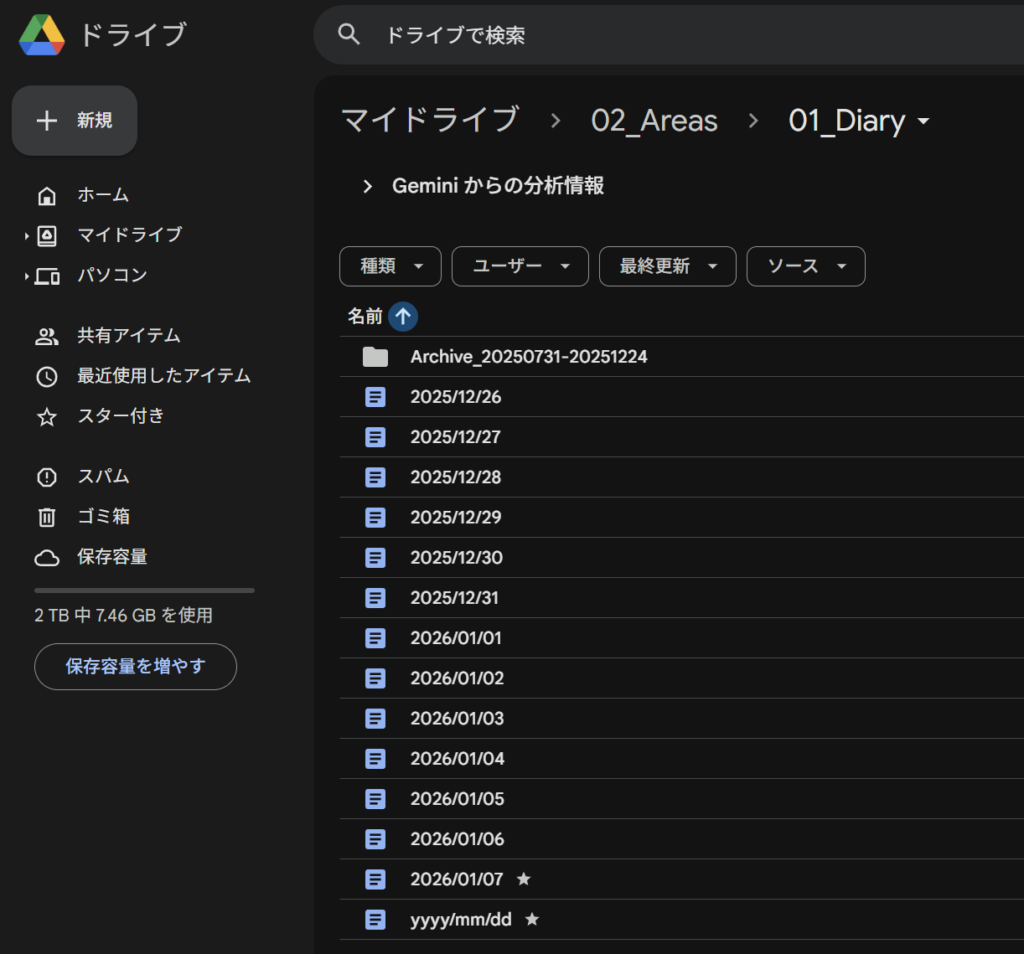Image resolution: width=1024 pixels, height=954 pixels.
Task: Click the Google Drive logo icon
Action: click(42, 35)
